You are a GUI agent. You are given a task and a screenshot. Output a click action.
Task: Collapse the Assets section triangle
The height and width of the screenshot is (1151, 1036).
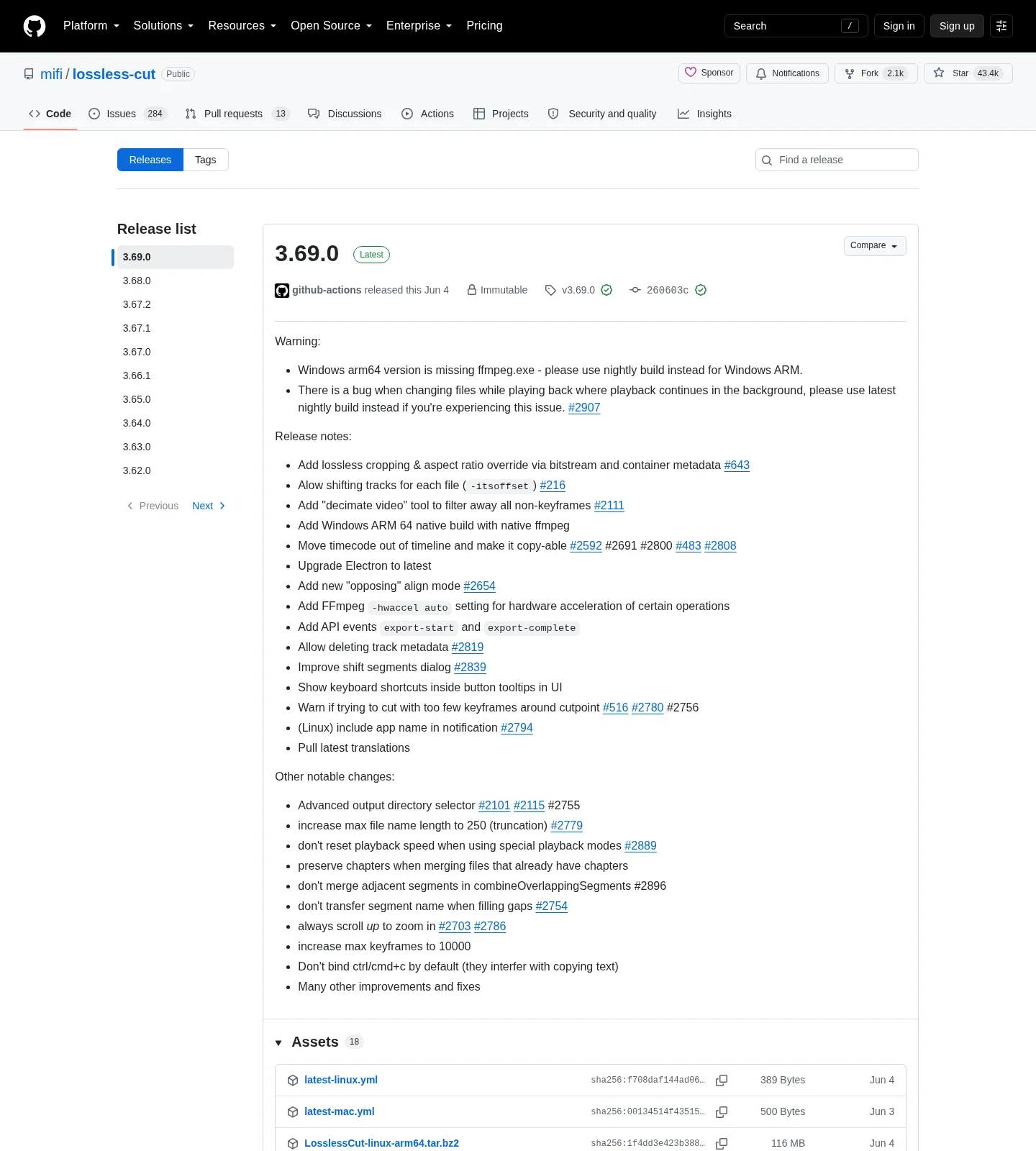(278, 1043)
